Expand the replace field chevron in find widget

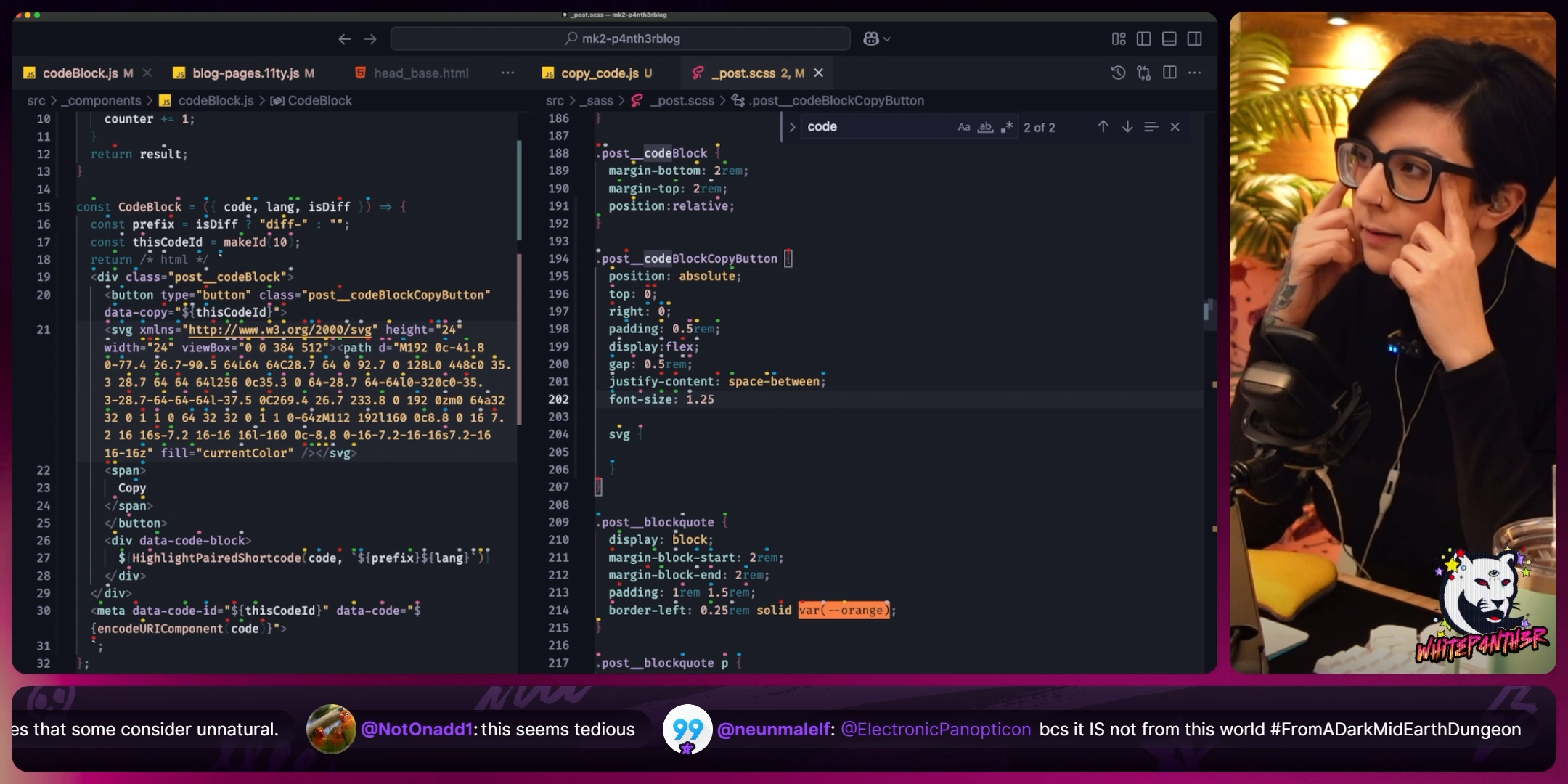[x=791, y=126]
